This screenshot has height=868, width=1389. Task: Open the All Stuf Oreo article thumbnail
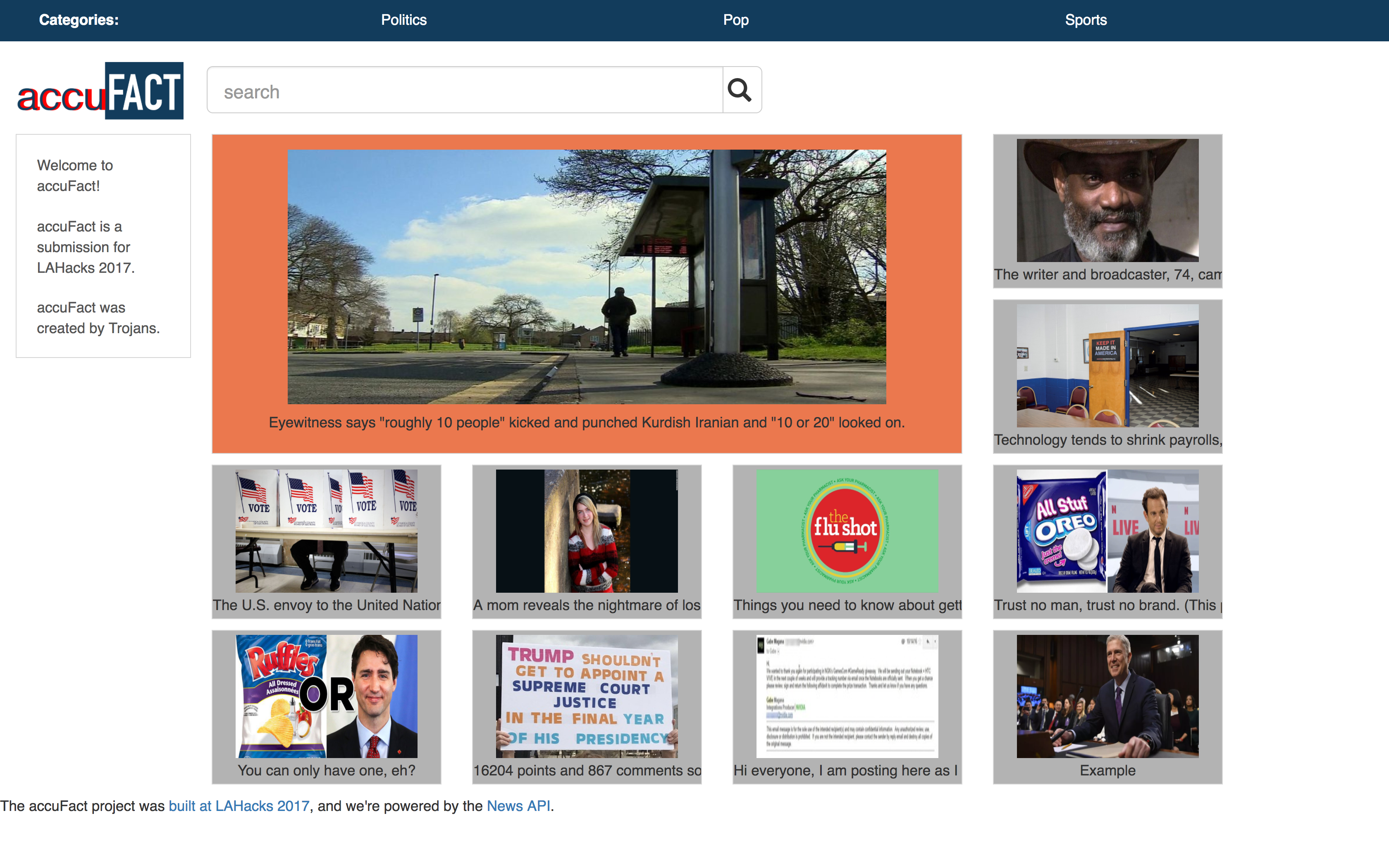click(x=1107, y=530)
